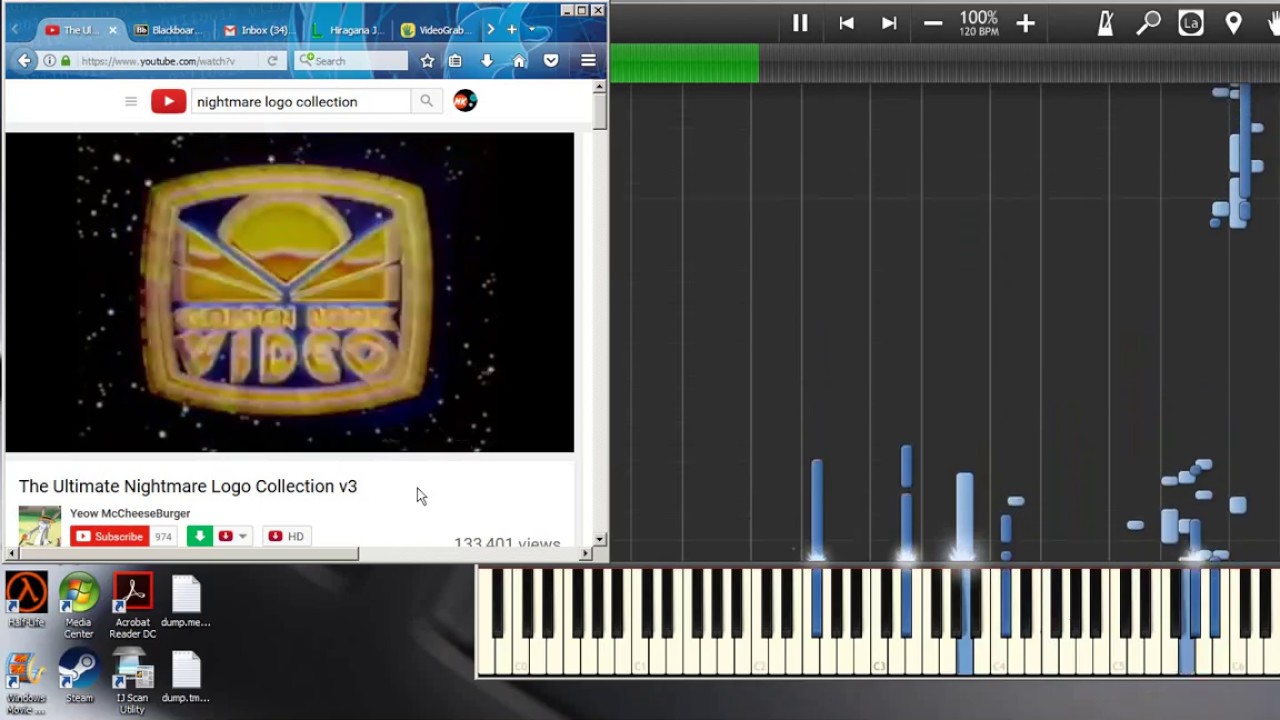Toggle note labels 'La' icon in Synthesia
Screen dimensions: 1280x720
(x=1190, y=23)
